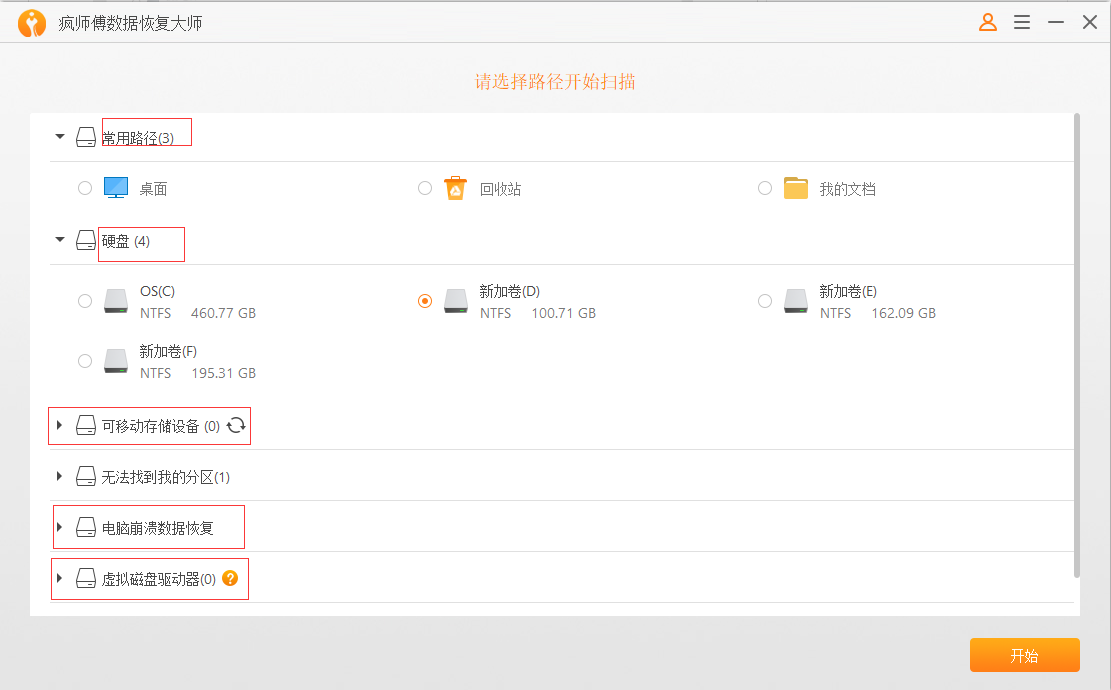
Task: Open help tip beside 虚拟磁盘驱动器
Action: [x=229, y=578]
